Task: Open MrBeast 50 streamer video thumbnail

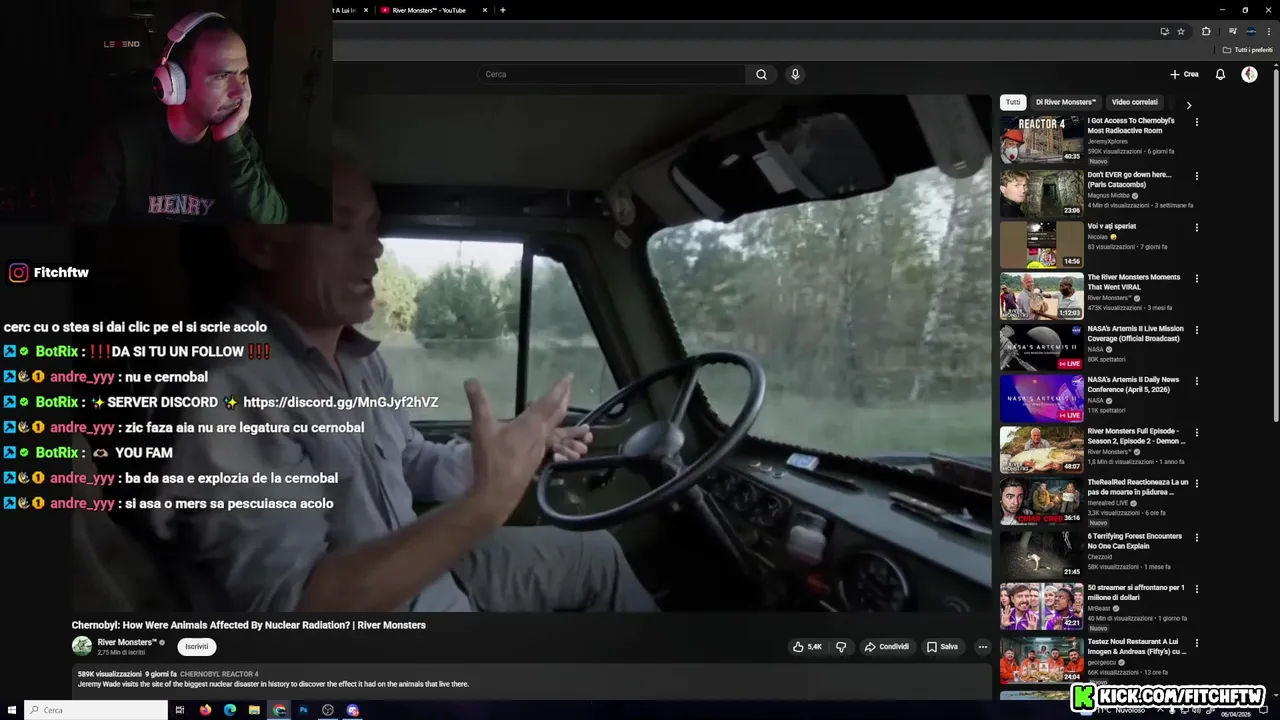Action: pos(1041,604)
